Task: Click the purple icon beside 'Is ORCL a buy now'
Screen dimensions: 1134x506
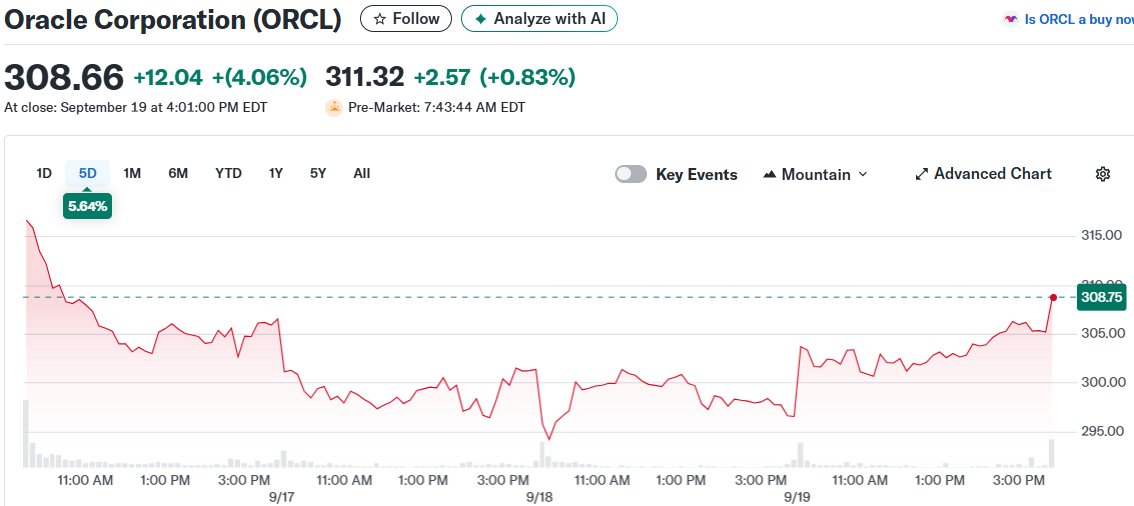Action: 1010,20
